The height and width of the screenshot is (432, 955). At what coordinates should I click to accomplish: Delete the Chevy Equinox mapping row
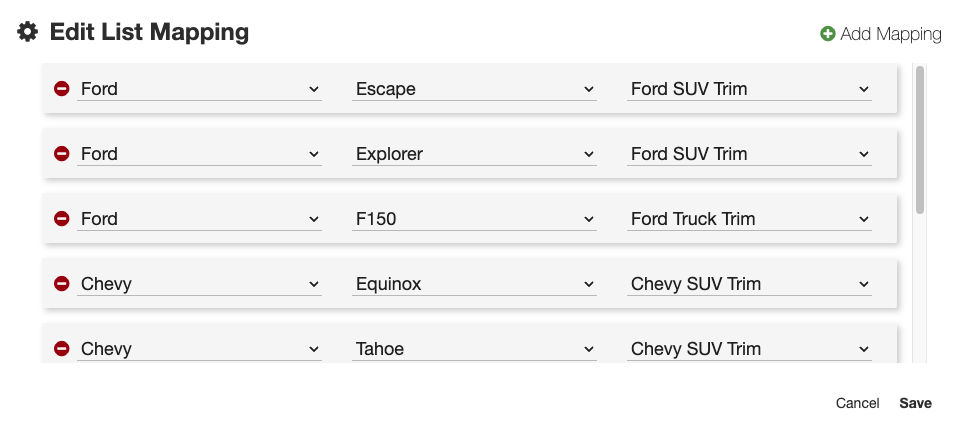(x=61, y=284)
